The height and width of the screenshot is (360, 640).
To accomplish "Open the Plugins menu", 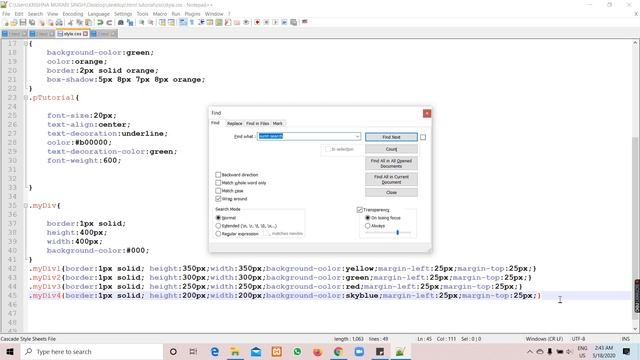I will (x=192, y=14).
